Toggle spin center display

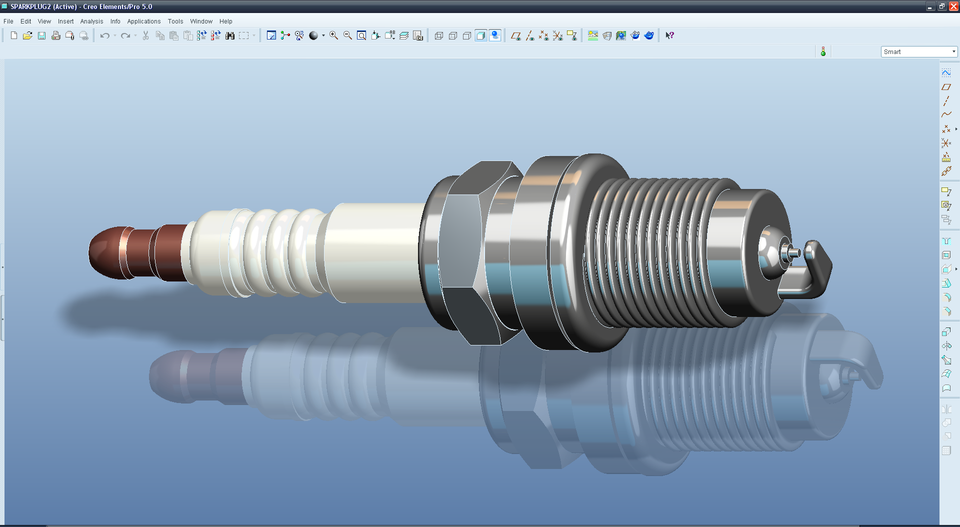coord(285,36)
